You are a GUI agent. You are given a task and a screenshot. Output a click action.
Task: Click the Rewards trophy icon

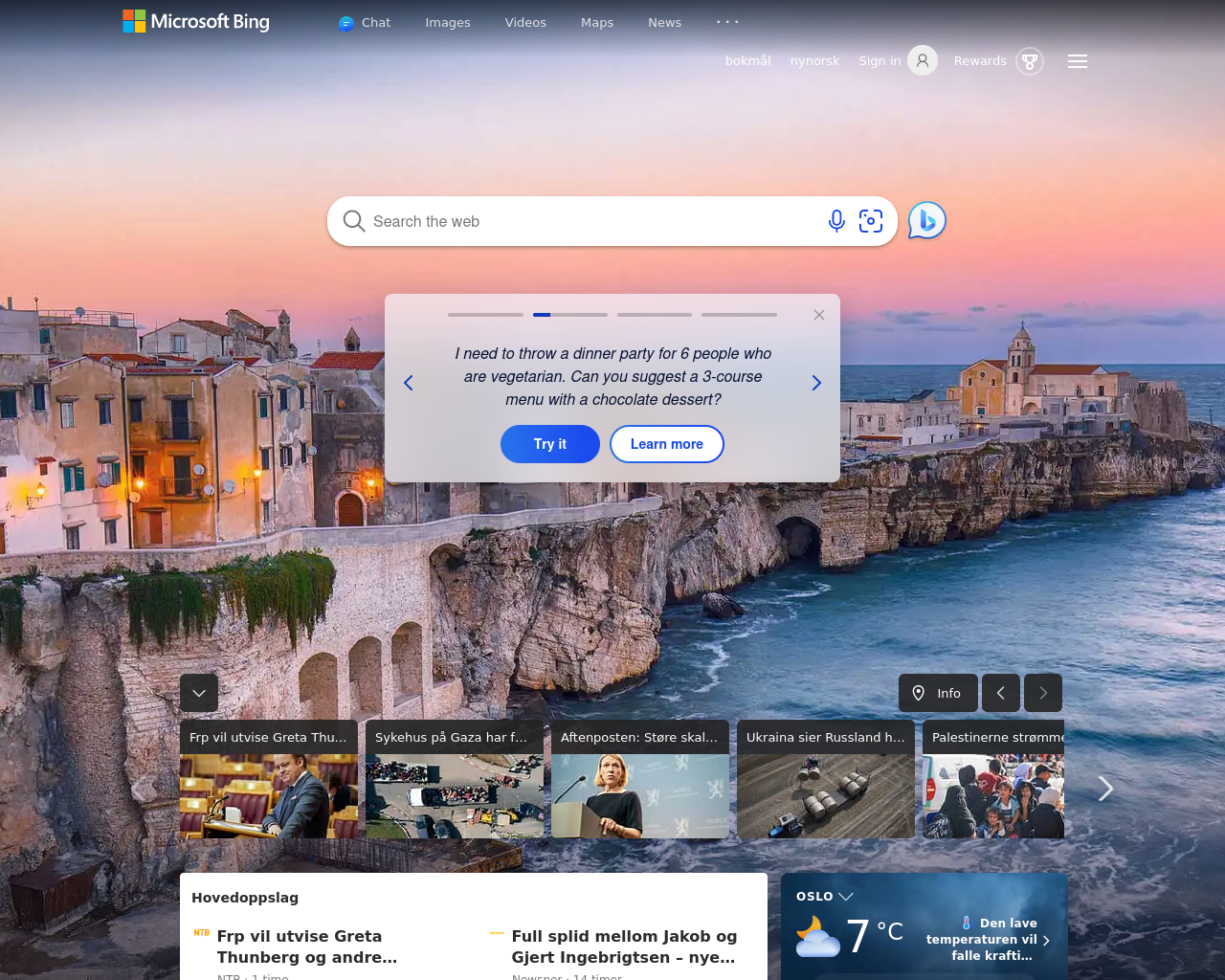[1030, 61]
